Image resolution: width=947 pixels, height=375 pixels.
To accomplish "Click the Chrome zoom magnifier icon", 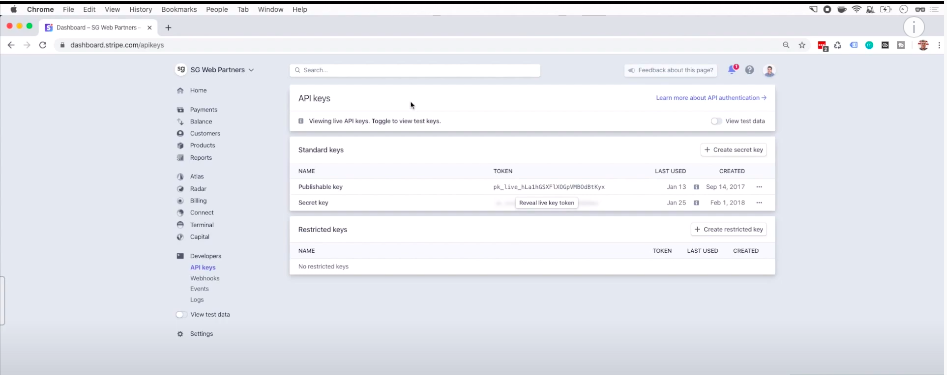I will coord(786,45).
